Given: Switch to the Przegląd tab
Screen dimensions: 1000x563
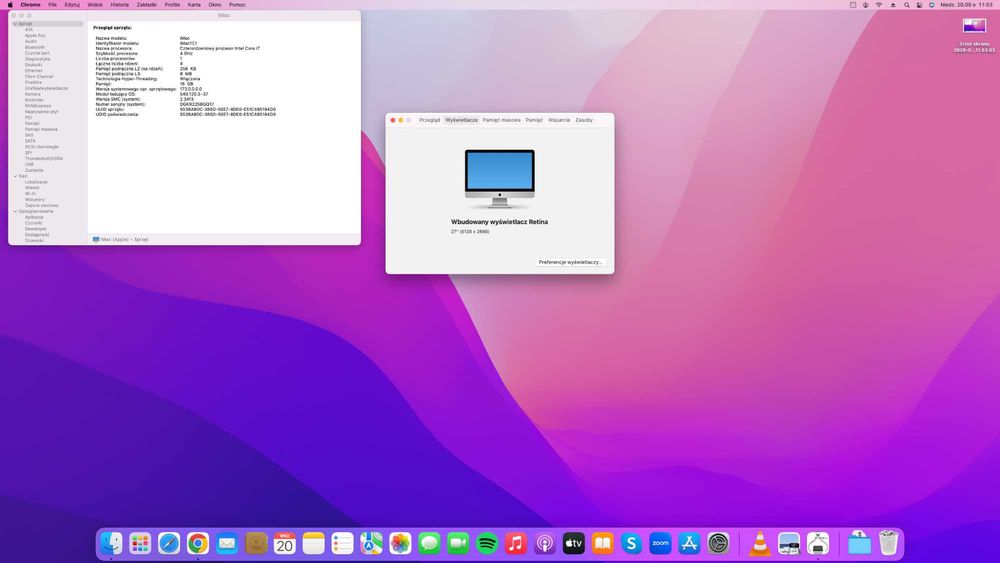Looking at the screenshot, I should (429, 120).
